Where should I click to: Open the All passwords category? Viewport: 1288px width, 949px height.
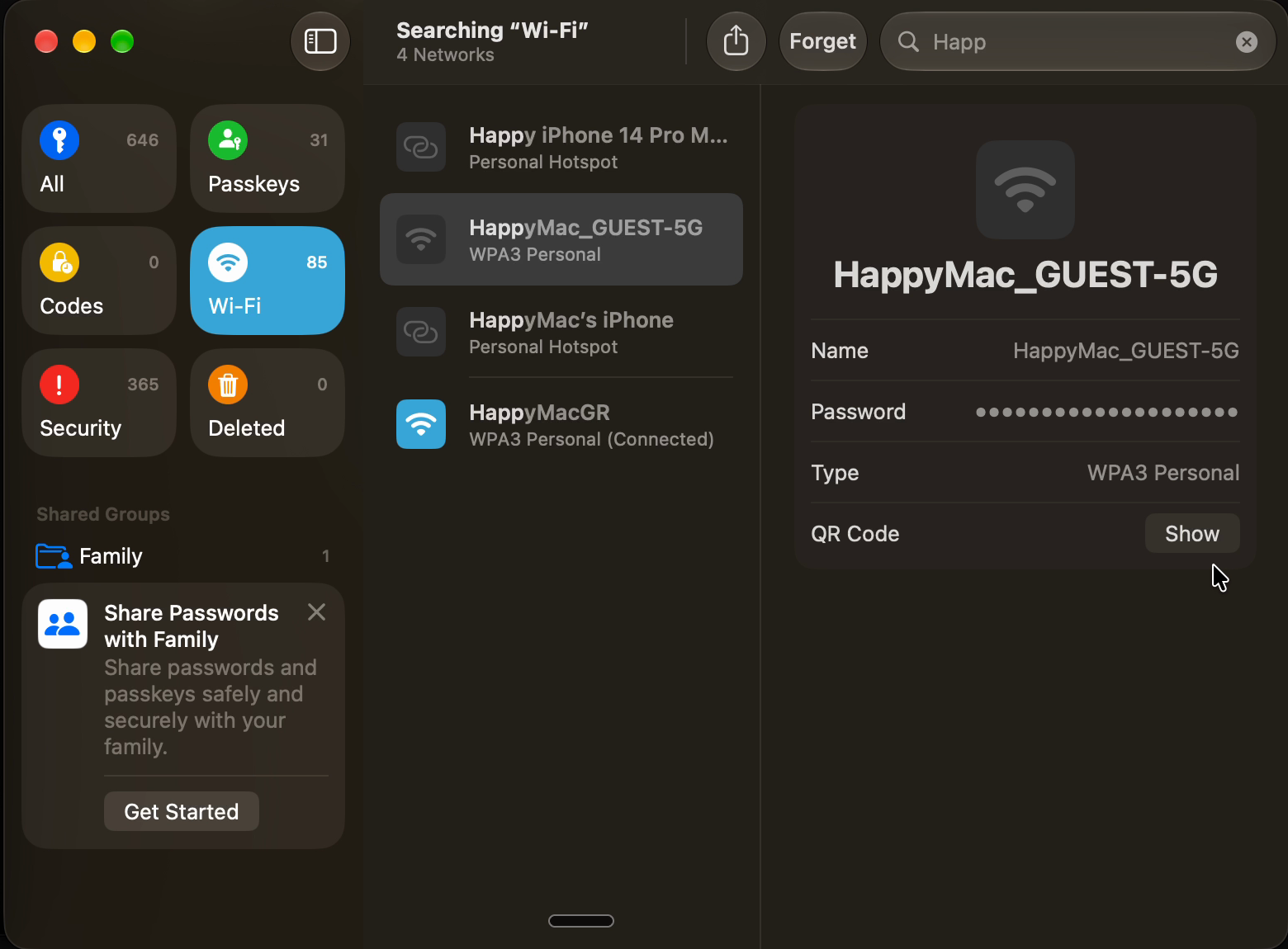[99, 158]
